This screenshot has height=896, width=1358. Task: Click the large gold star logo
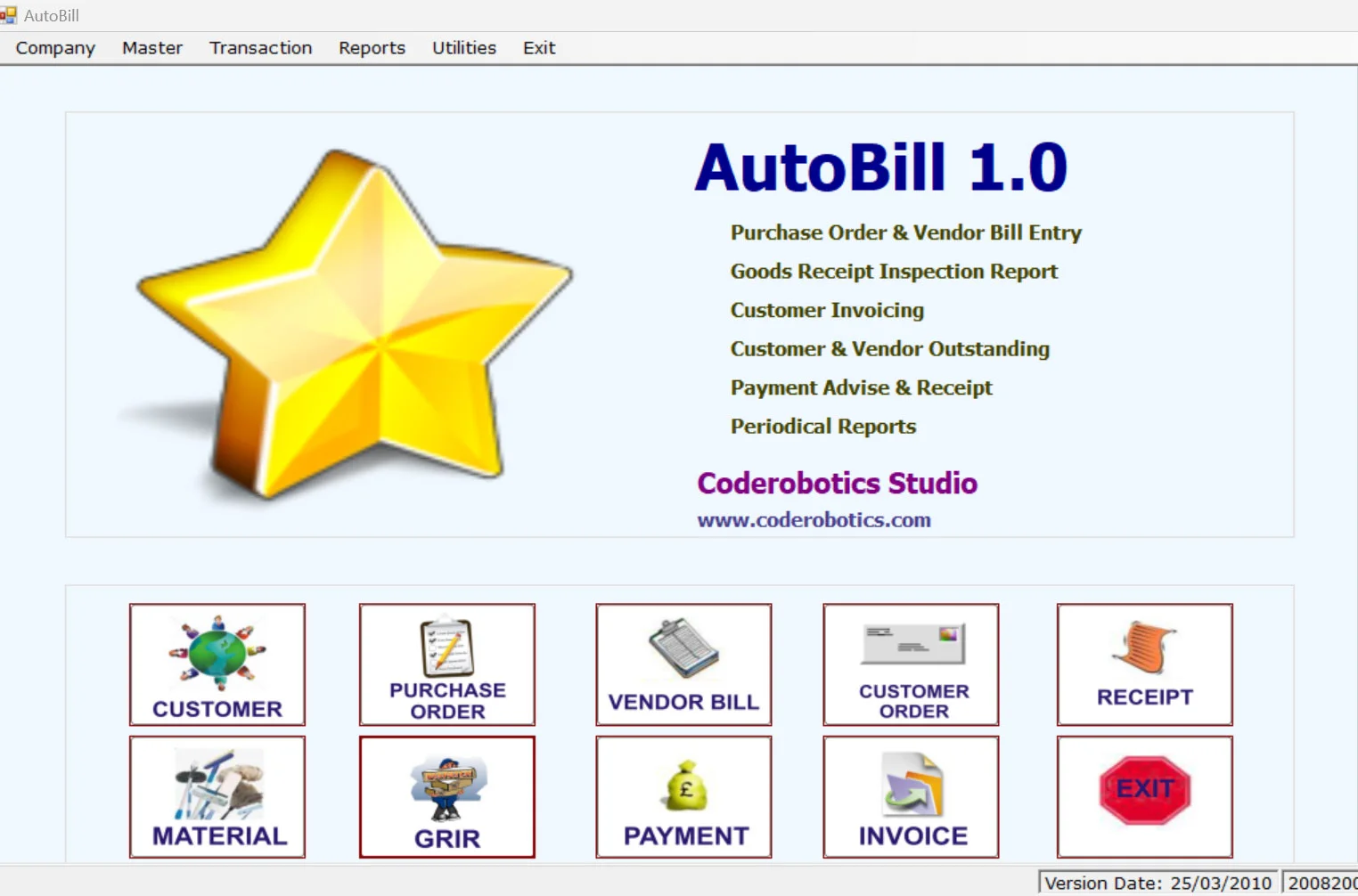[348, 325]
